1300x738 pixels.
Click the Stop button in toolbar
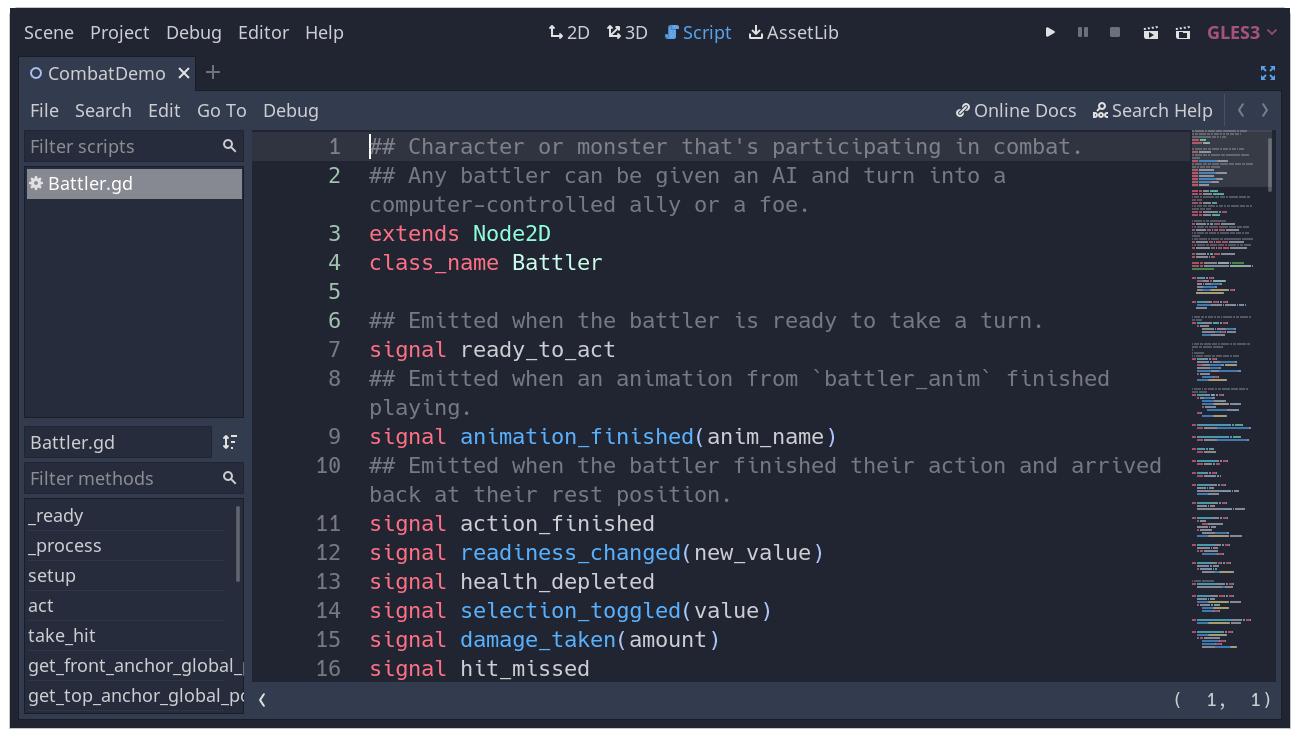pyautogui.click(x=1114, y=32)
